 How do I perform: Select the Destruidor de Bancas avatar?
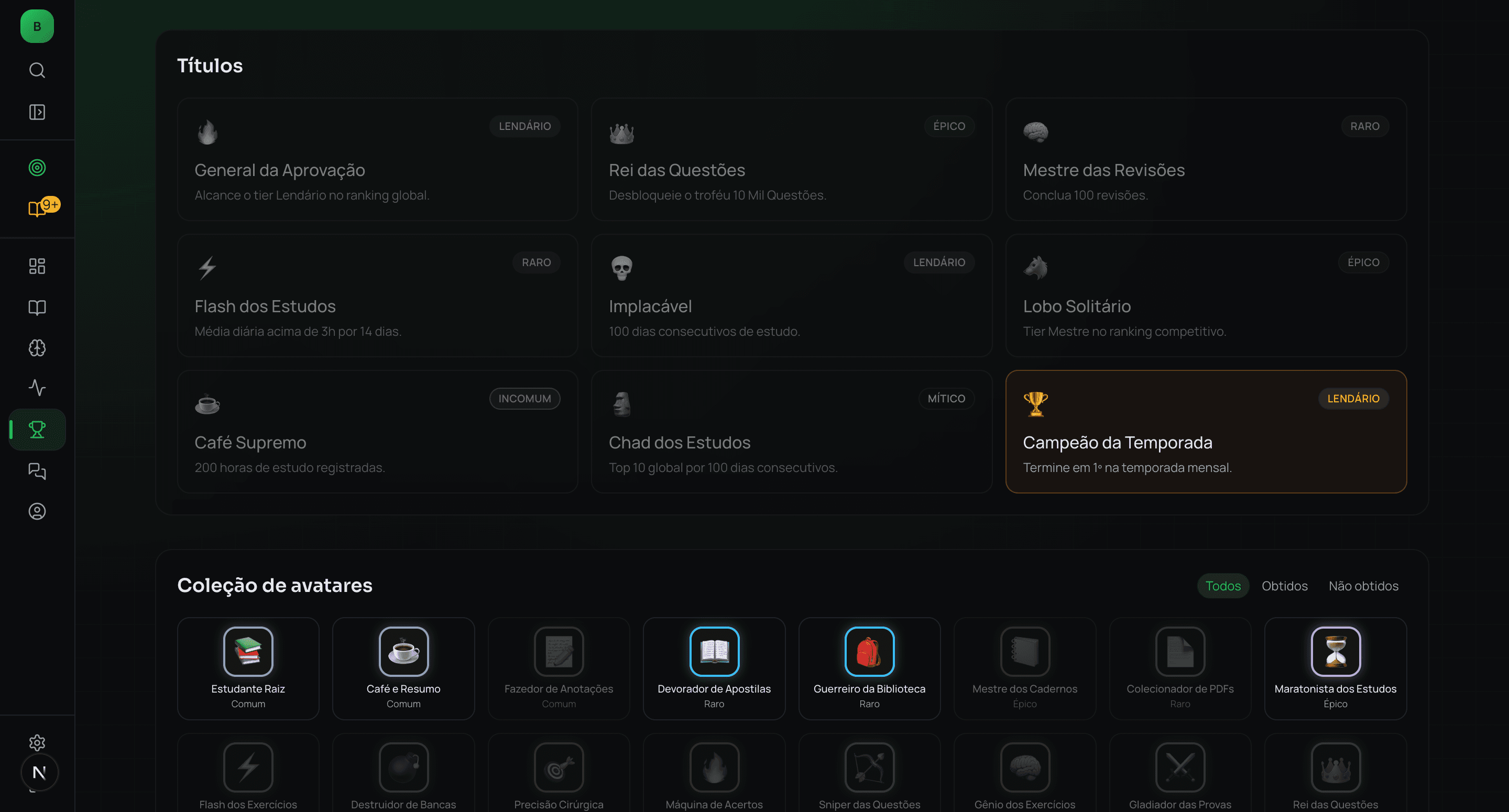[x=403, y=773]
